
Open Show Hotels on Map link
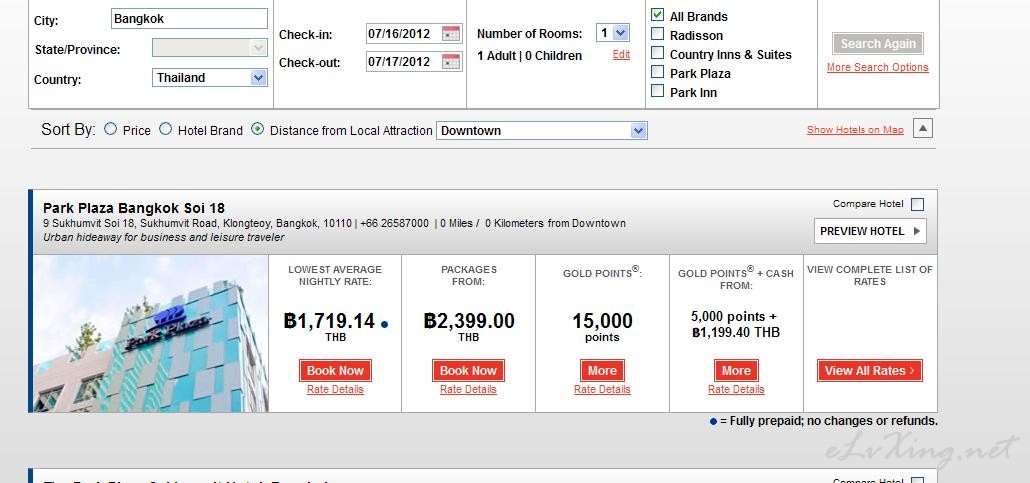[x=855, y=129]
